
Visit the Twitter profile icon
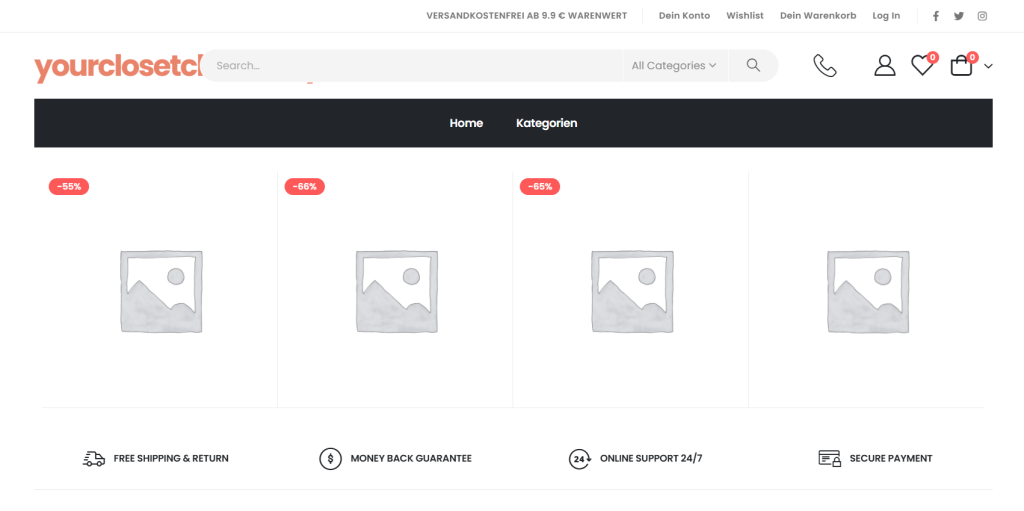[959, 16]
